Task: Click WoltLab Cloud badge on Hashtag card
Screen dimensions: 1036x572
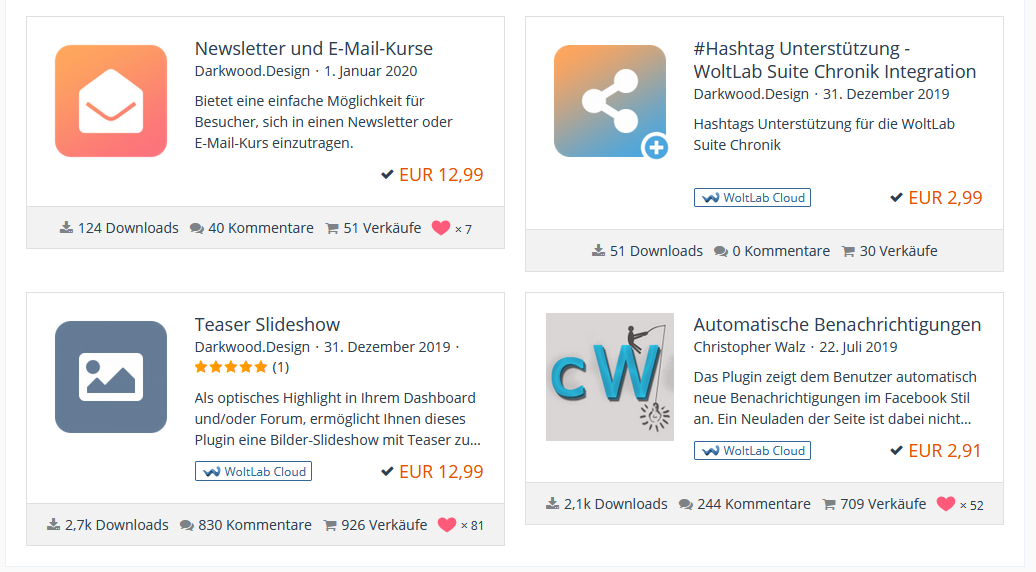Action: pyautogui.click(x=752, y=197)
